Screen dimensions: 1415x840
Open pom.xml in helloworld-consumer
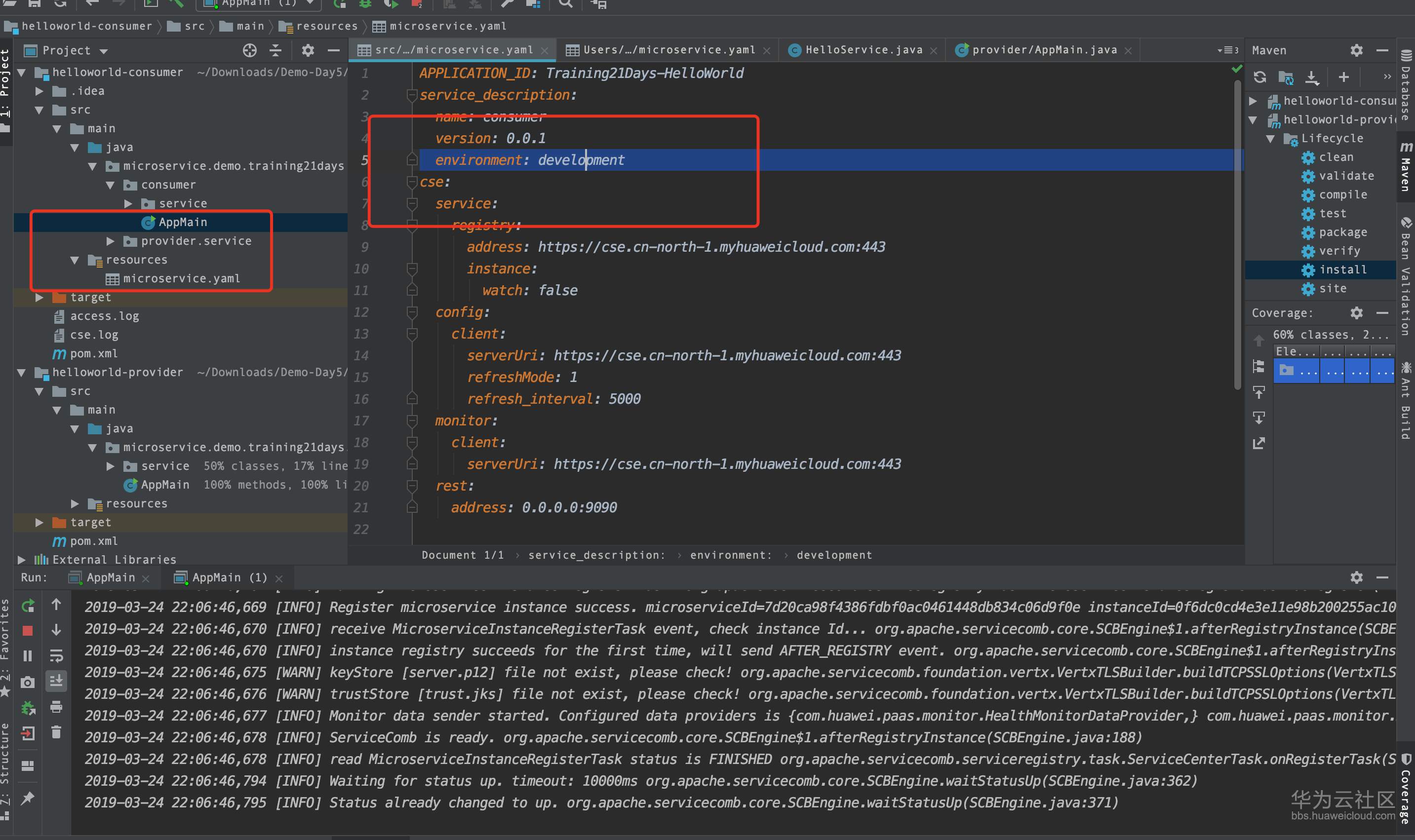pyautogui.click(x=93, y=353)
